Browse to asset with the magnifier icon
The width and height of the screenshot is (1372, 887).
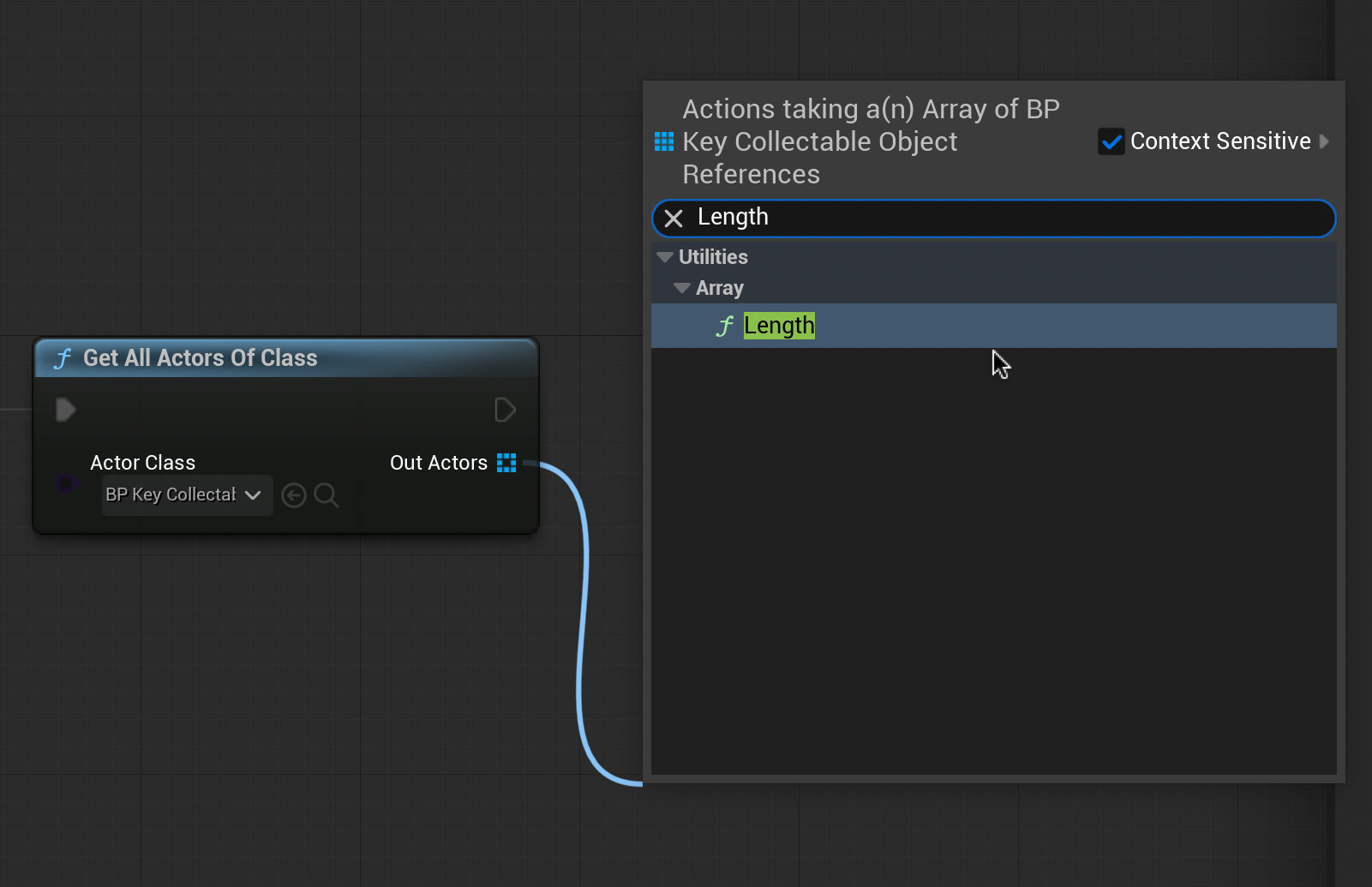point(326,495)
